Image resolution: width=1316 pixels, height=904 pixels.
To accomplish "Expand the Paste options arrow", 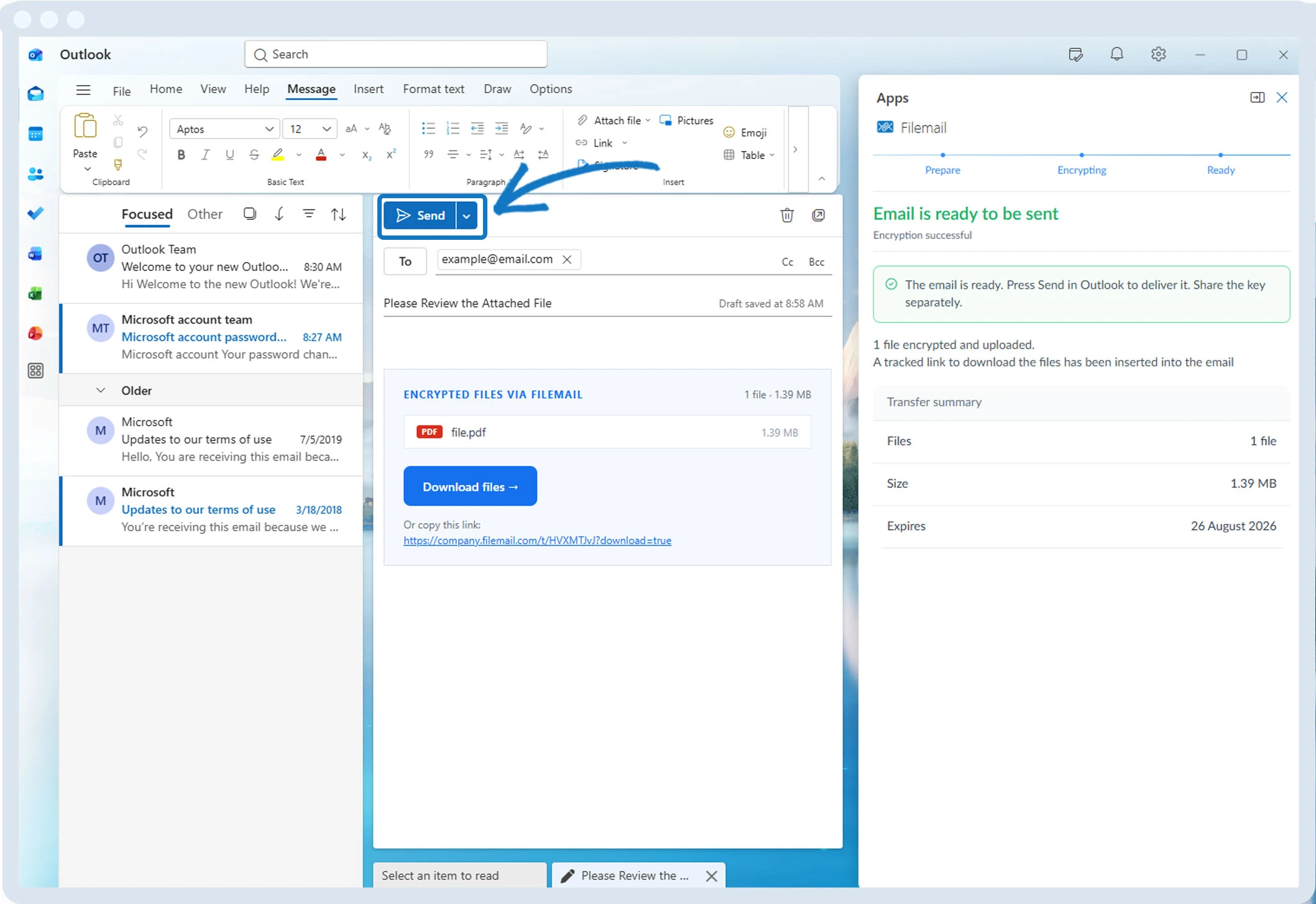I will [x=87, y=169].
